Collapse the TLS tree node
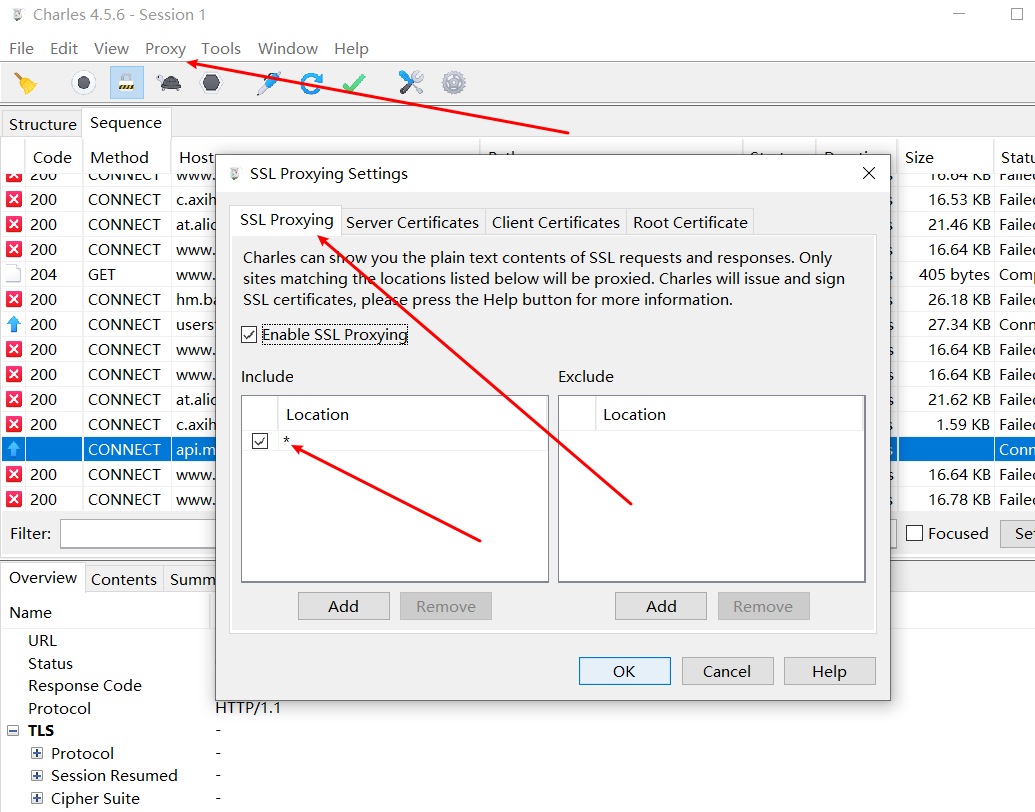Viewport: 1035px width, 812px height. tap(13, 731)
